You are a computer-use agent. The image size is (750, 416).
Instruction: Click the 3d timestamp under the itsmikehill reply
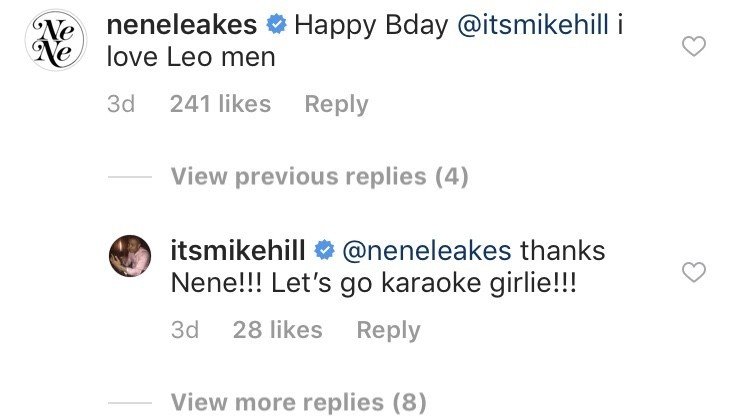coord(185,330)
